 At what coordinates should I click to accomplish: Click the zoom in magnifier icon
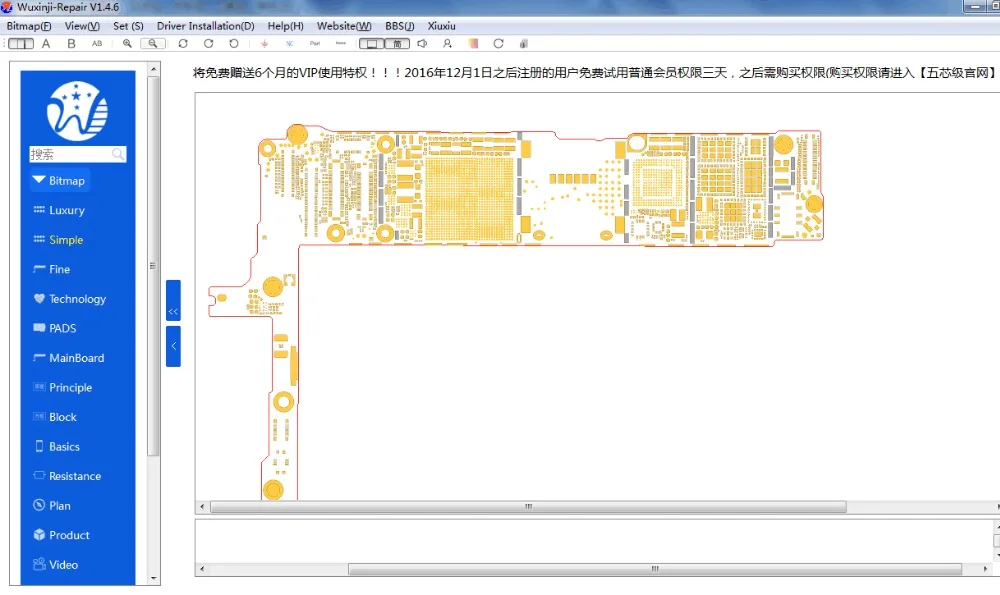[x=127, y=43]
